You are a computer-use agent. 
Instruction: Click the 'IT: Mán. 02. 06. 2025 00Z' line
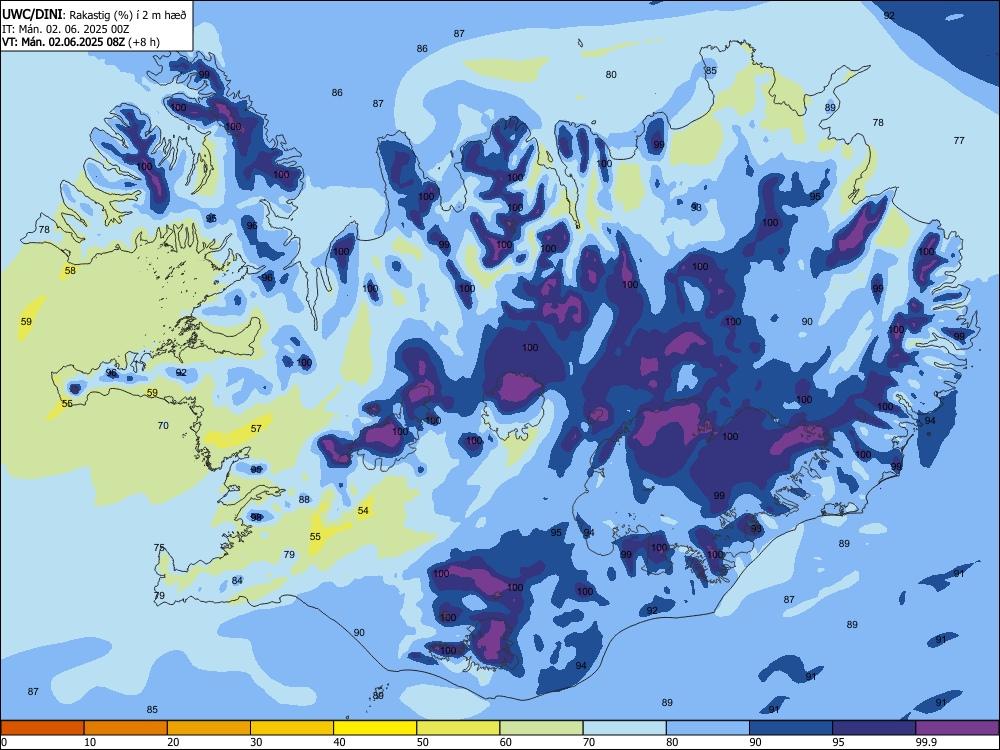(66, 29)
